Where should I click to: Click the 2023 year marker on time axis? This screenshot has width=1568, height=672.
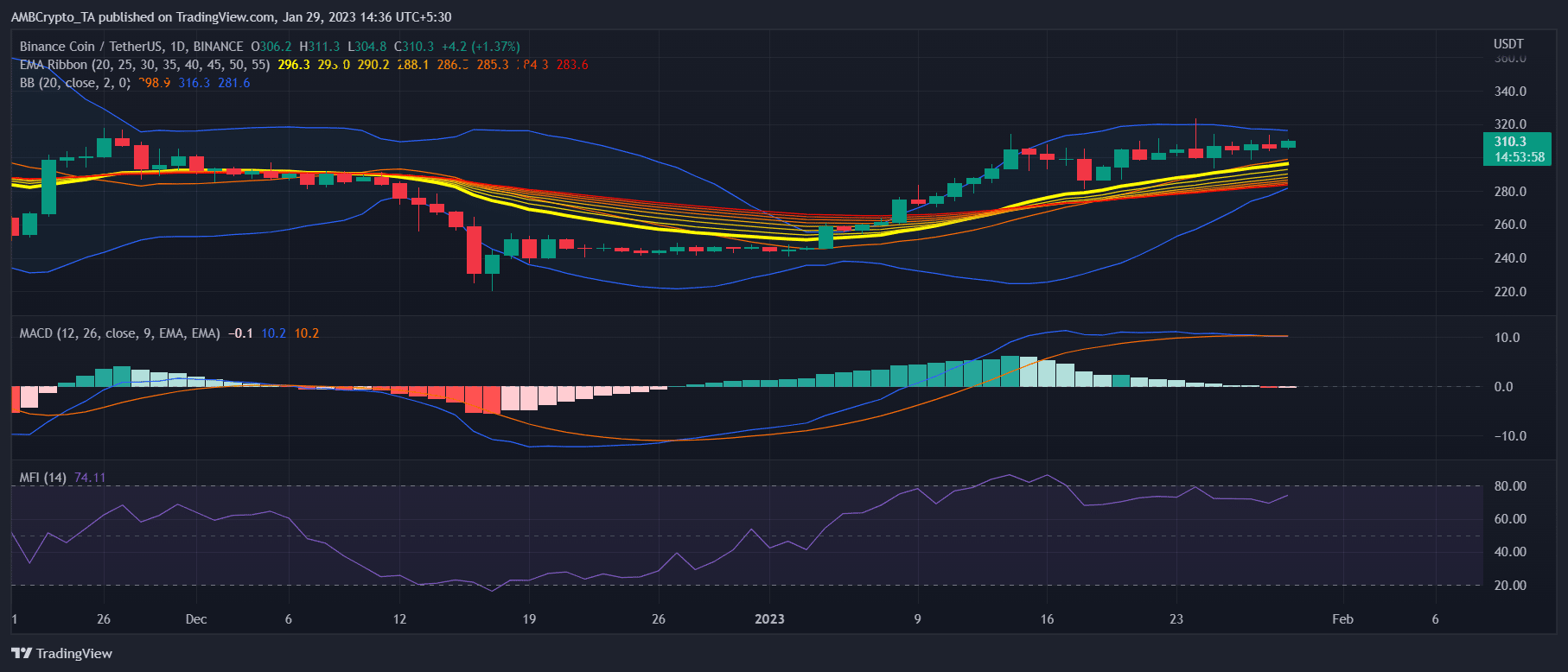click(x=769, y=619)
